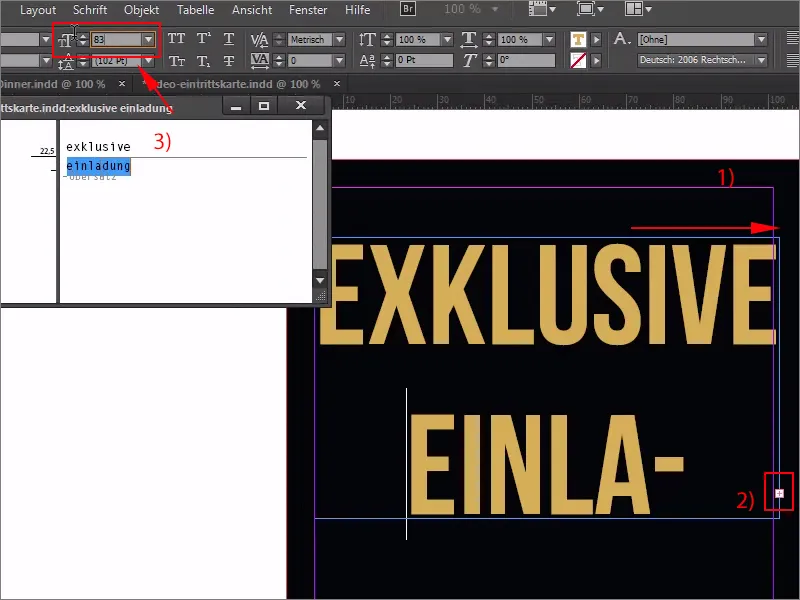Click vertical scale stepper arrows

(387, 39)
